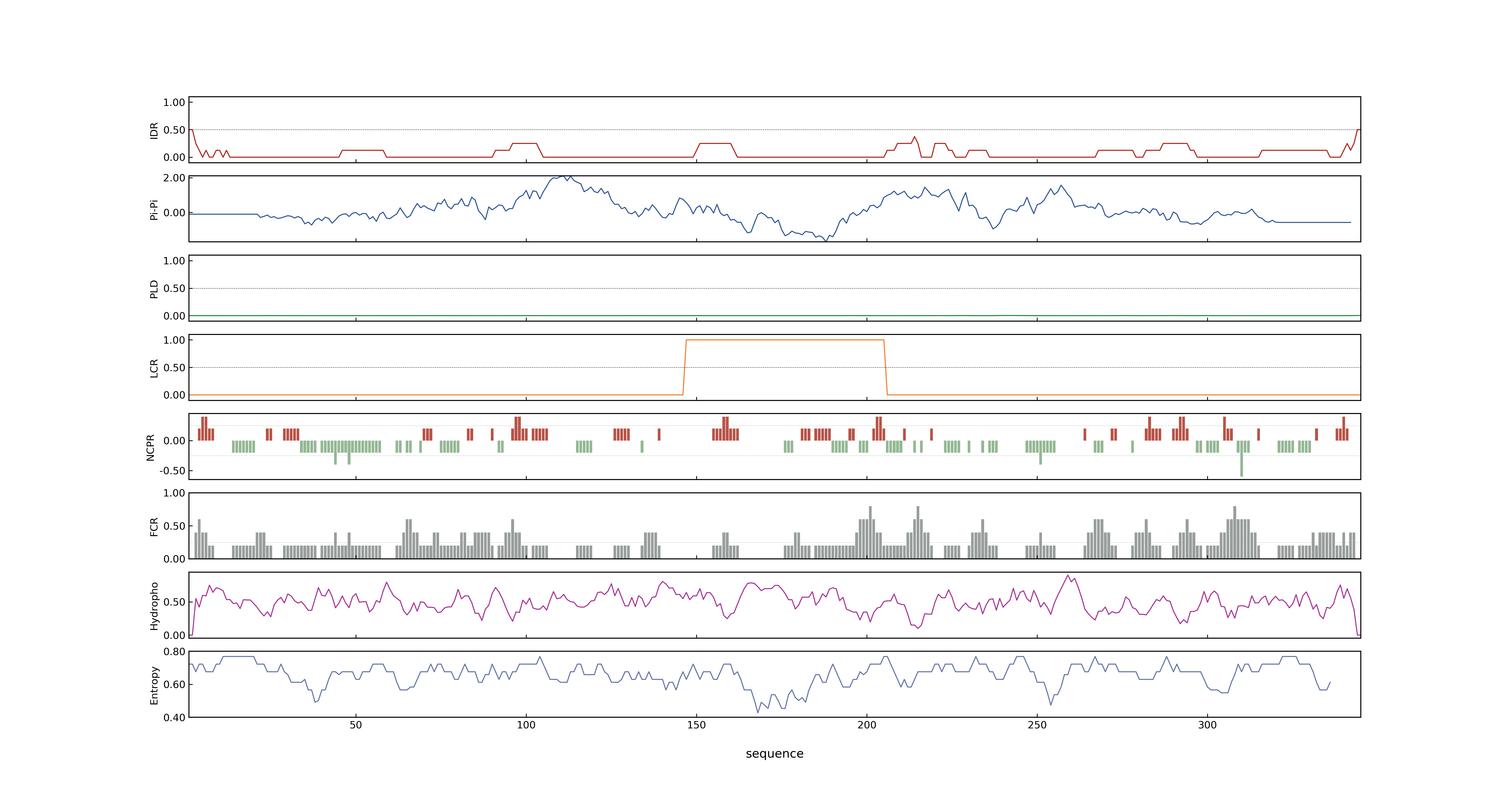Click the x-axis tick label 250
The height and width of the screenshot is (806, 1512).
[1037, 725]
